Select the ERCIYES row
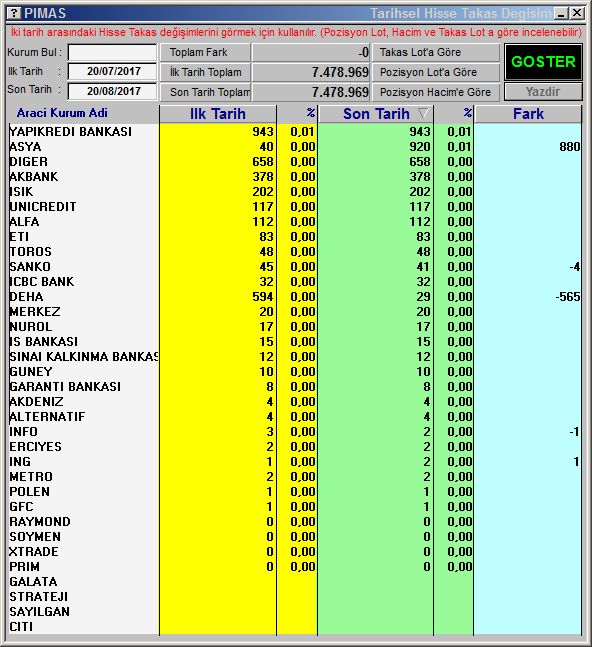This screenshot has height=647, width=592. click(x=295, y=446)
